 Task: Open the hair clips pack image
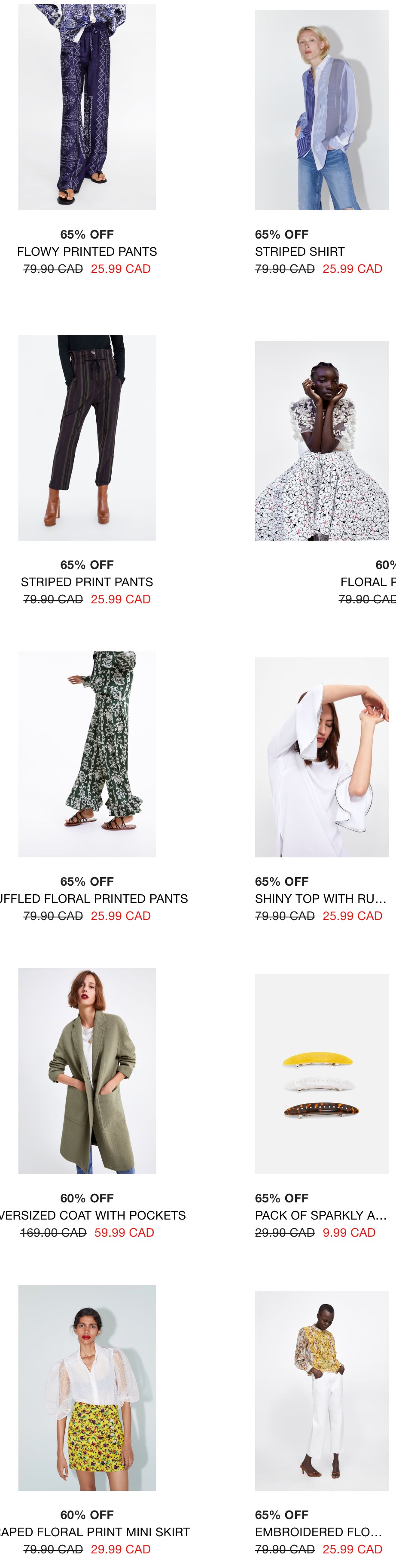click(322, 1074)
